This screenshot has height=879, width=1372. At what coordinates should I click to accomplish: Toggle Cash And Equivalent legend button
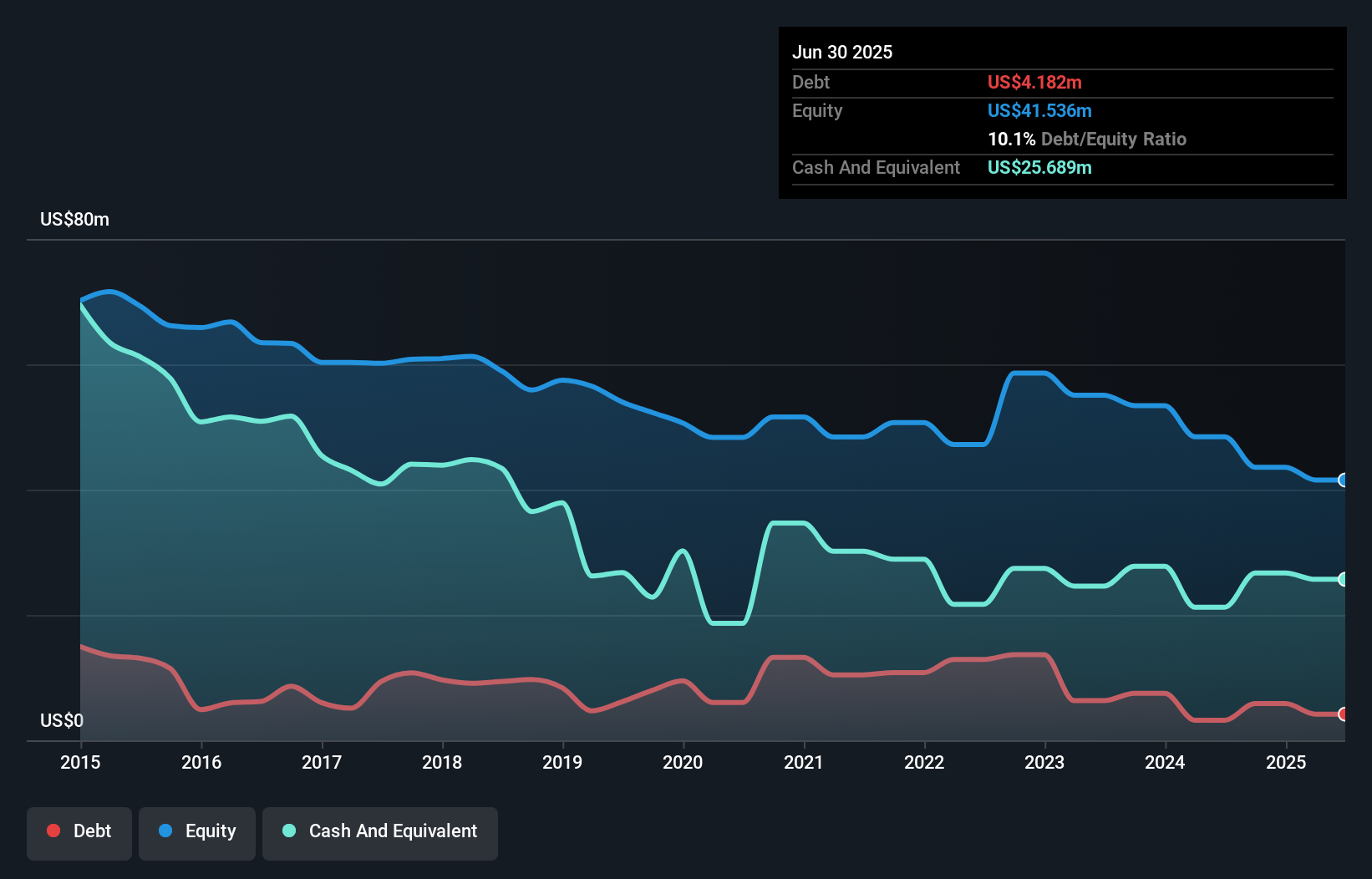point(380,832)
